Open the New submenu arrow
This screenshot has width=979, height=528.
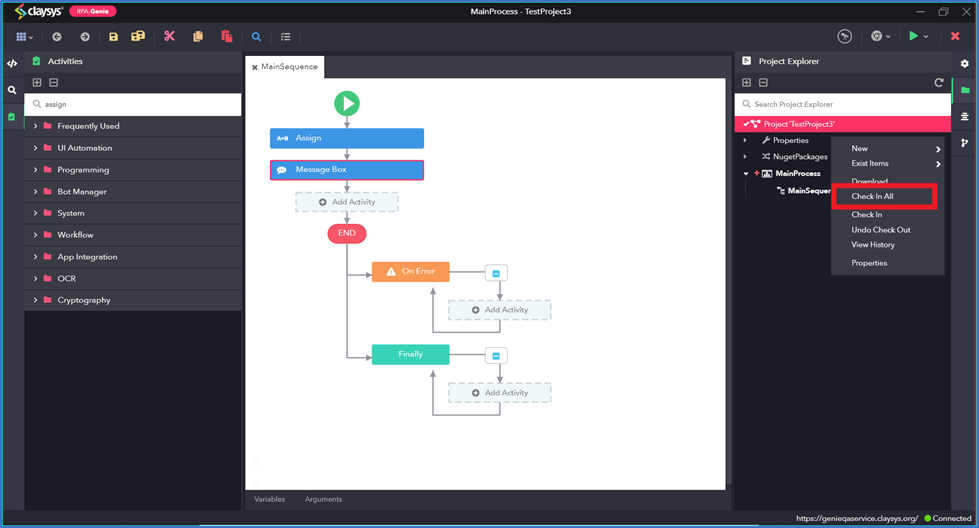pos(938,149)
